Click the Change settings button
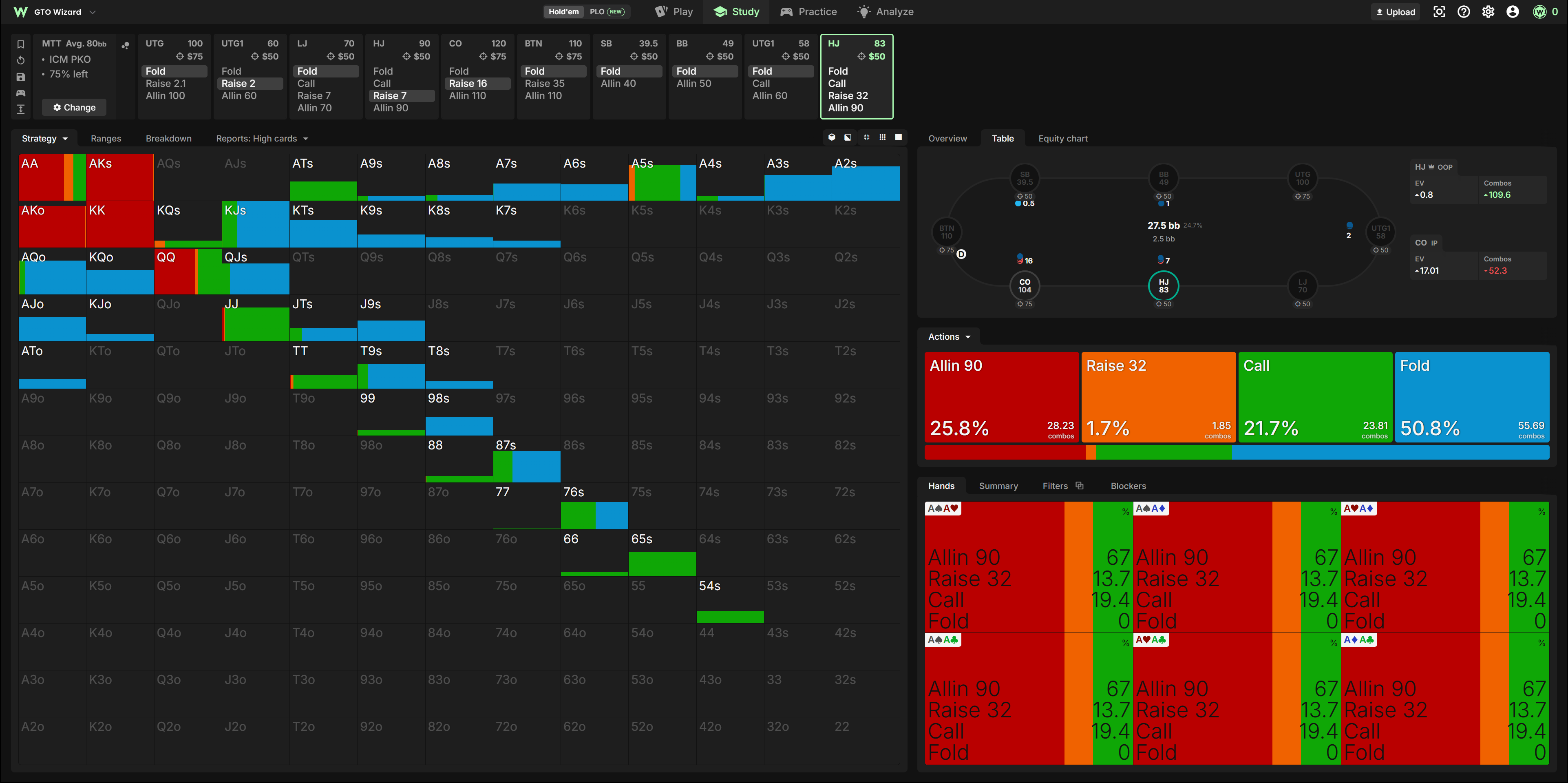1568x783 pixels. [x=74, y=107]
